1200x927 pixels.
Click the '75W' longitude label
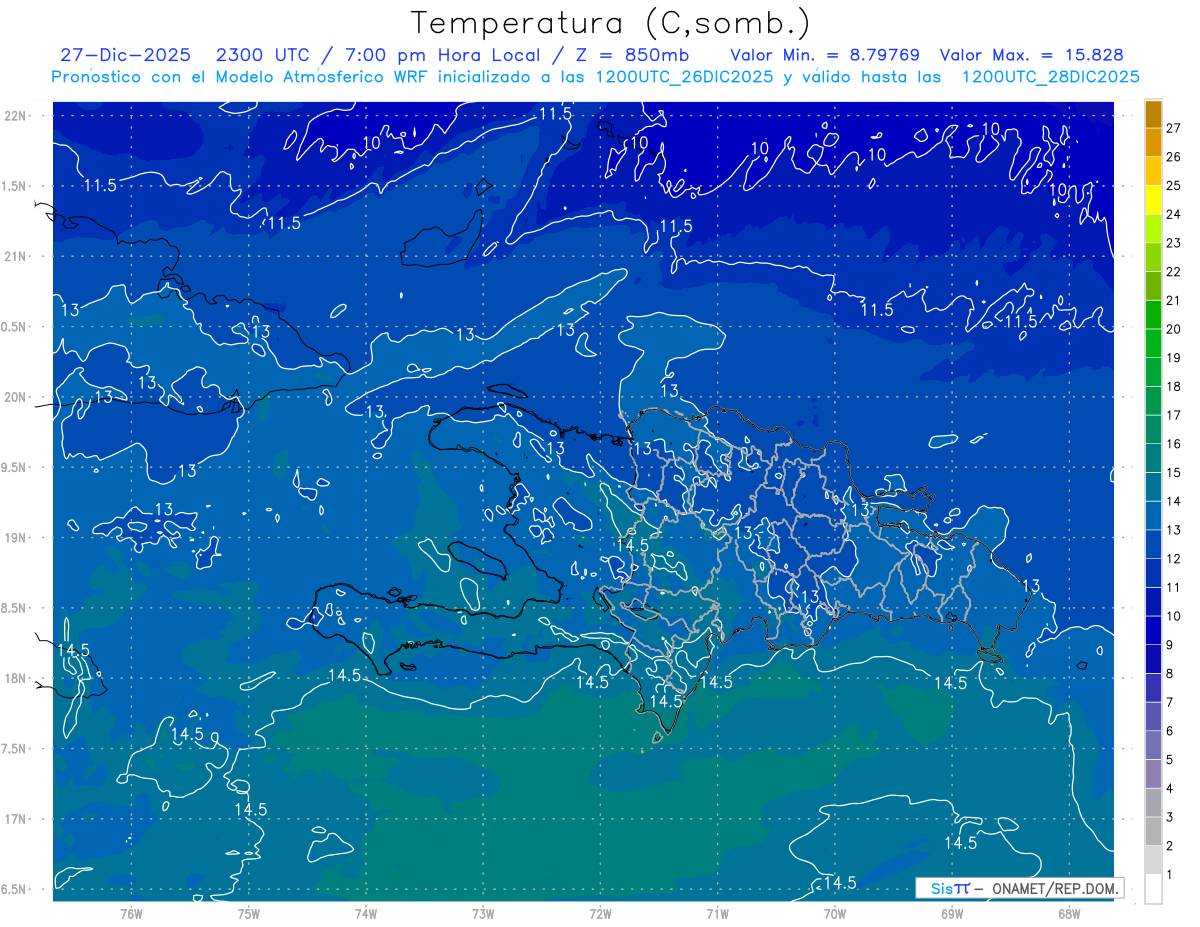point(249,913)
